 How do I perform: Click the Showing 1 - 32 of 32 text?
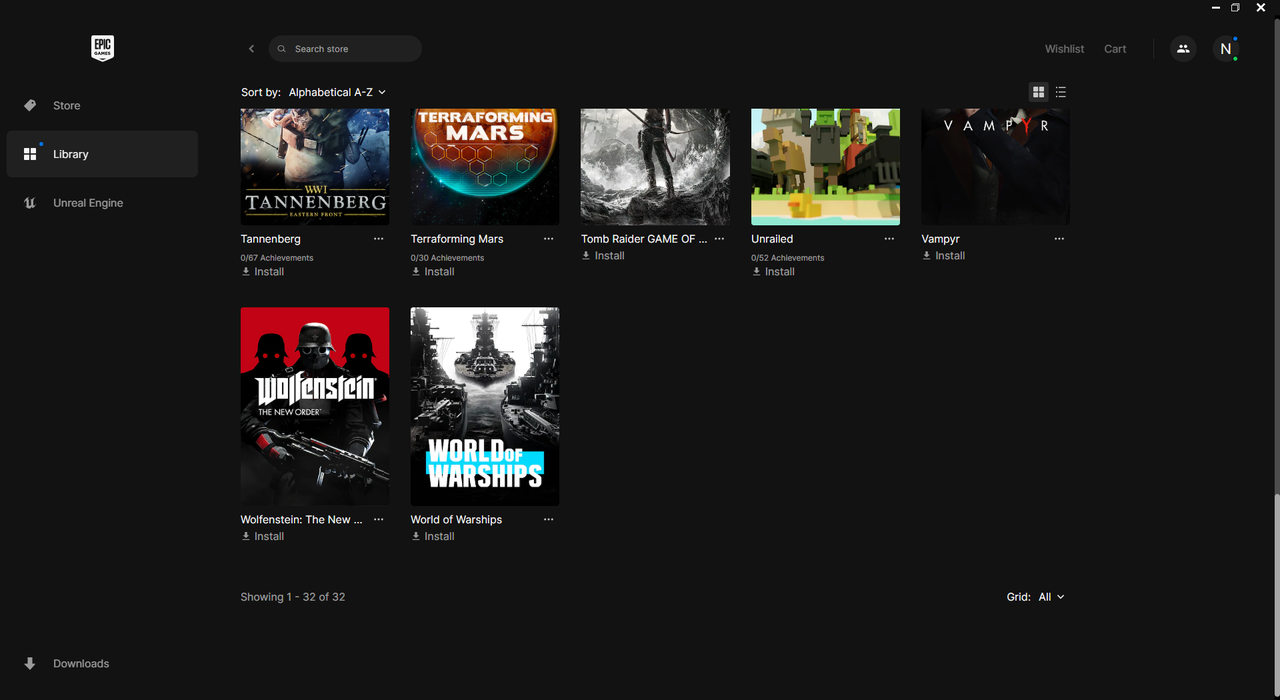pyautogui.click(x=293, y=597)
